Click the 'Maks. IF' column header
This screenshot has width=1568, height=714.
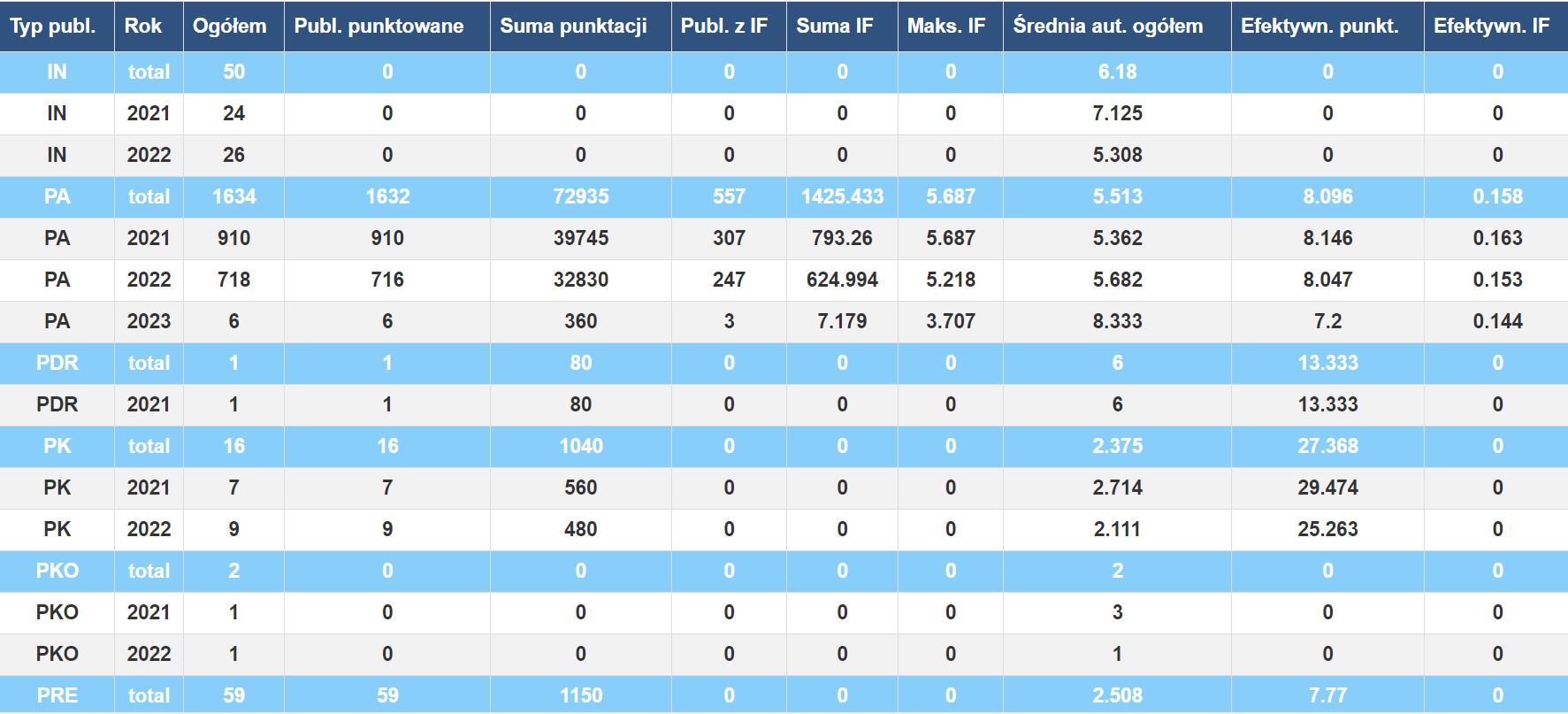click(946, 26)
